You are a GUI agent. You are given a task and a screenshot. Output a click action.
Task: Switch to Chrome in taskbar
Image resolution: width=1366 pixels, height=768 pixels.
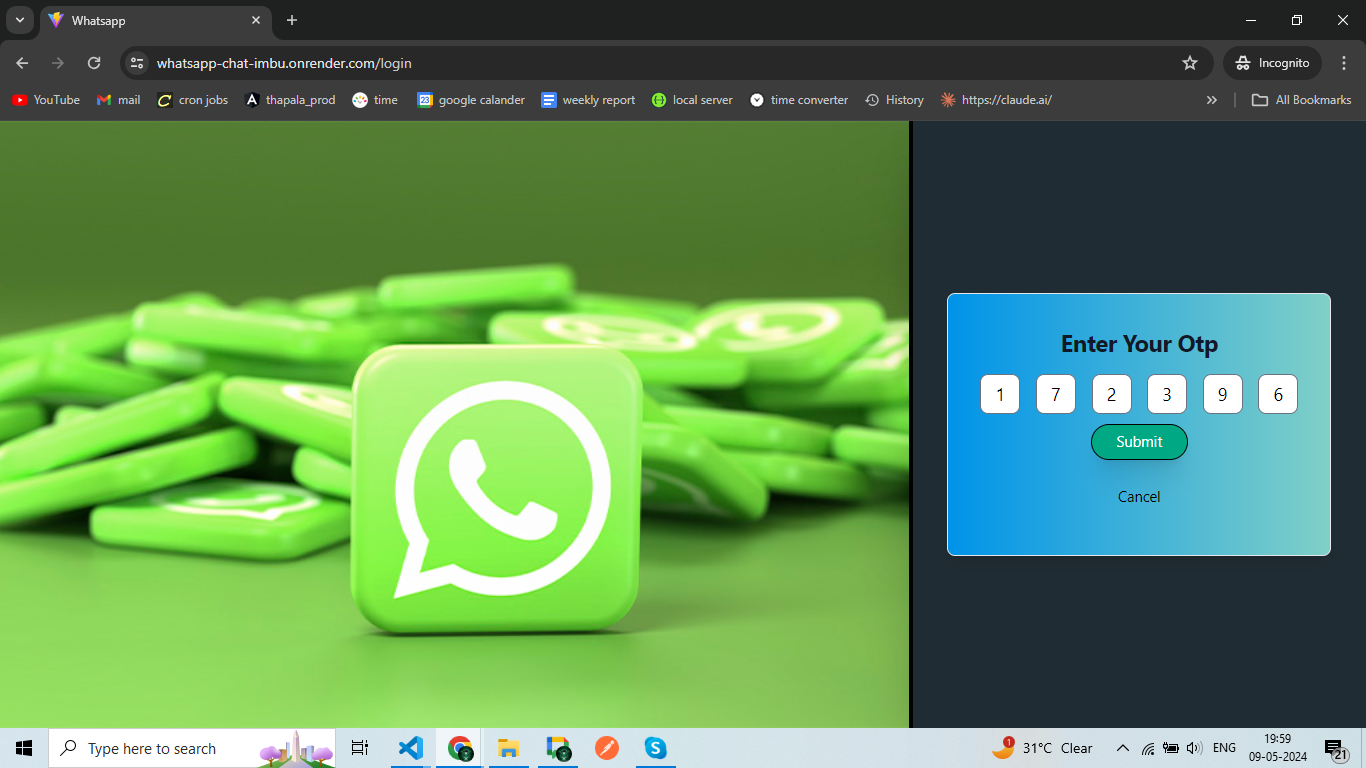(460, 748)
